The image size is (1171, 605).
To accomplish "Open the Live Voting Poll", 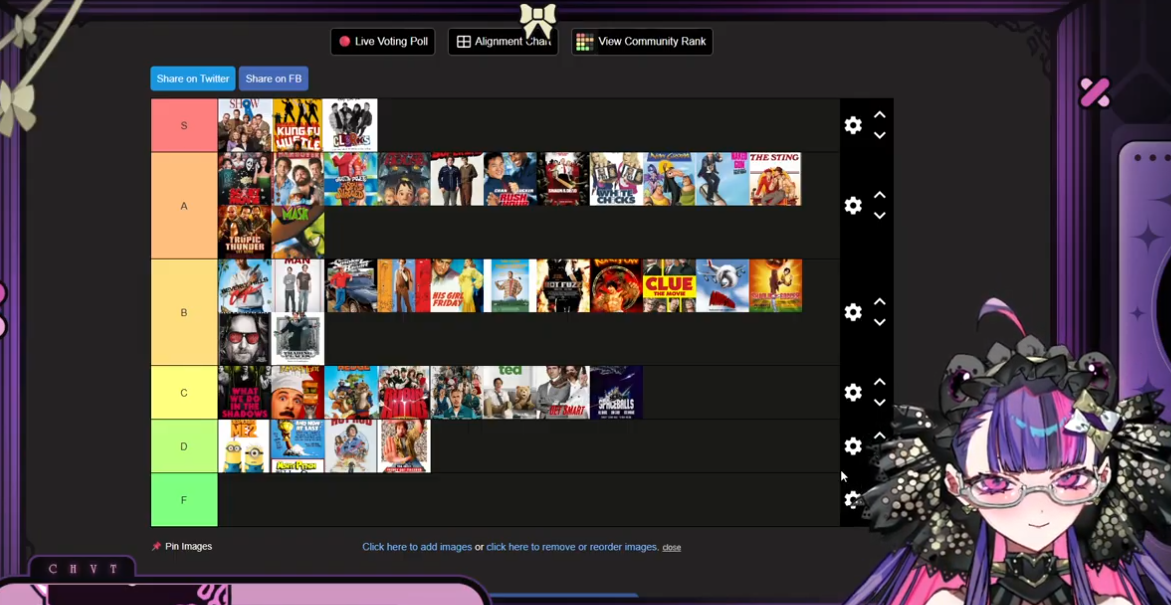I will tap(383, 42).
